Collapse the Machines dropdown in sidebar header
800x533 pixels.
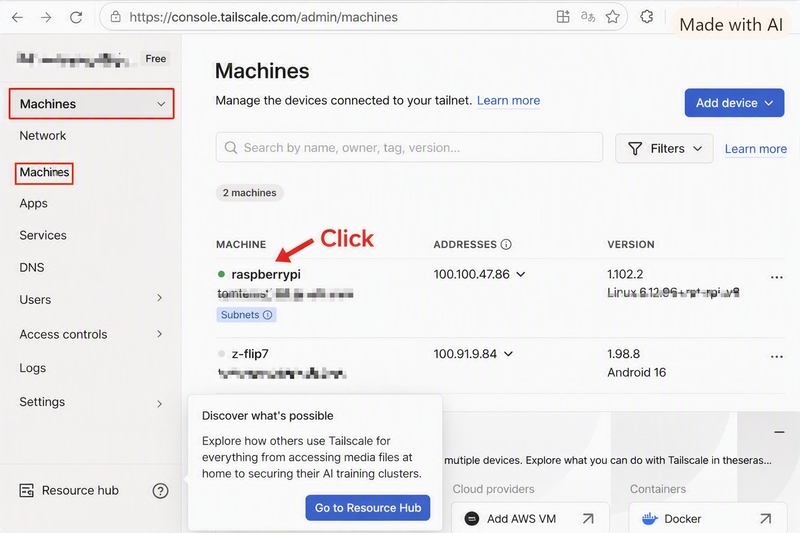pyautogui.click(x=161, y=104)
